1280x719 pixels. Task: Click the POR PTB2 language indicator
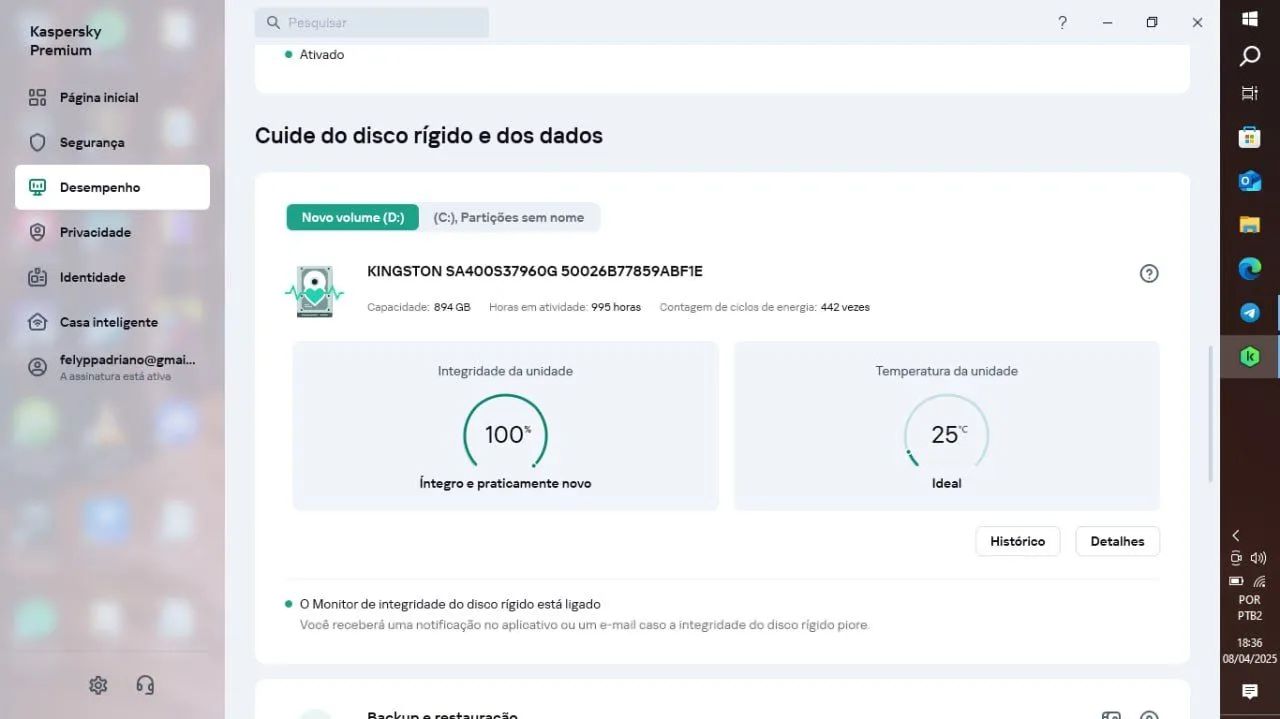tap(1250, 608)
